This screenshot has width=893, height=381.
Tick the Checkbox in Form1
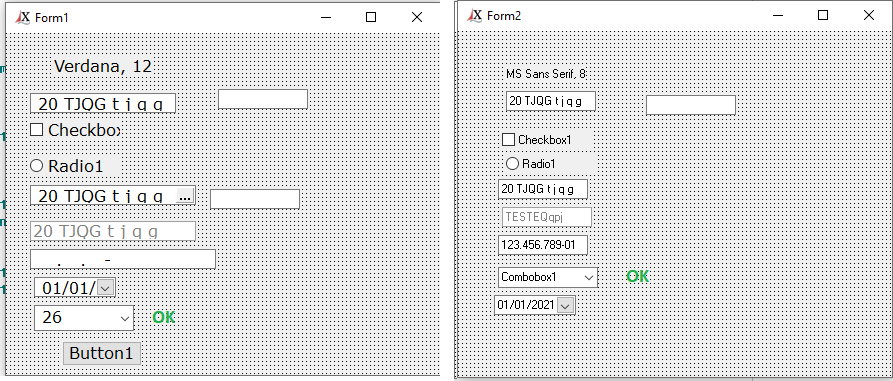pyautogui.click(x=36, y=130)
